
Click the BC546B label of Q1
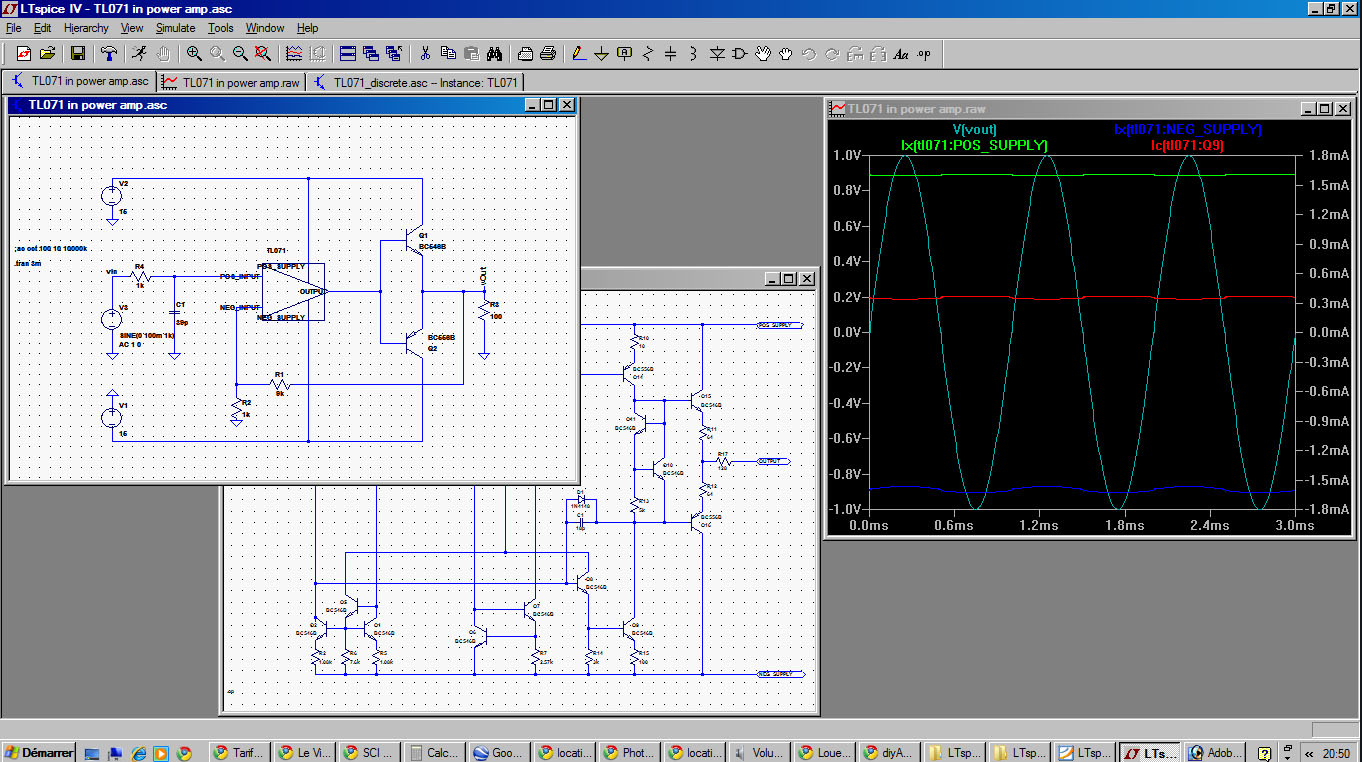tap(433, 245)
